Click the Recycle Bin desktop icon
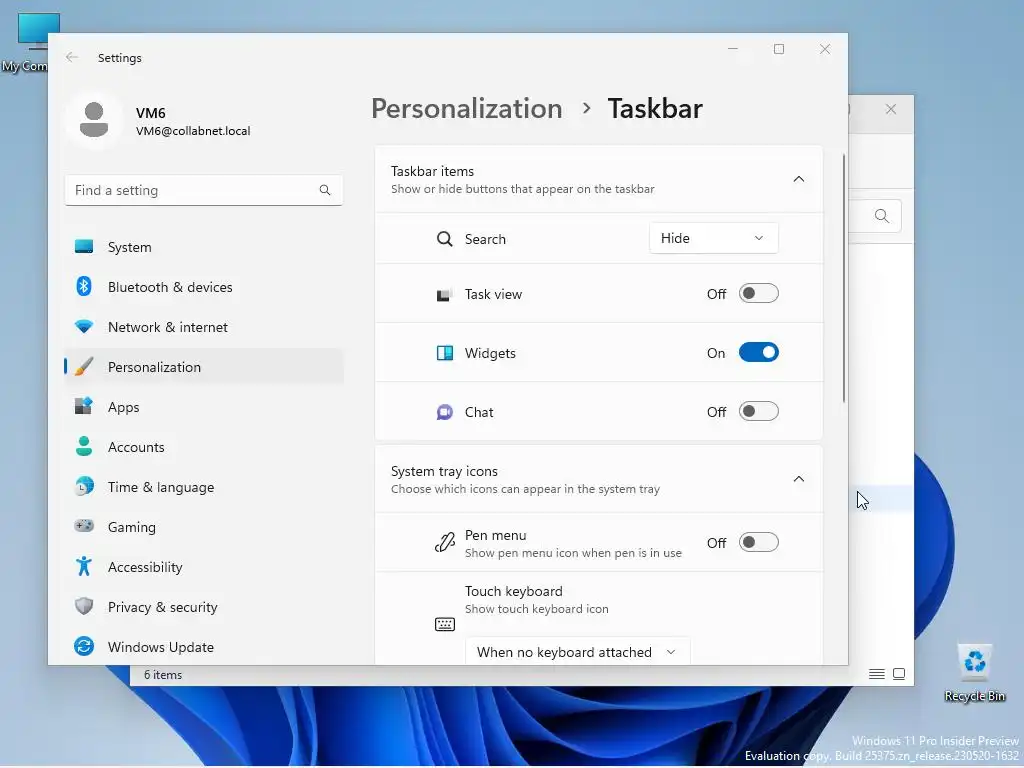 (974, 673)
